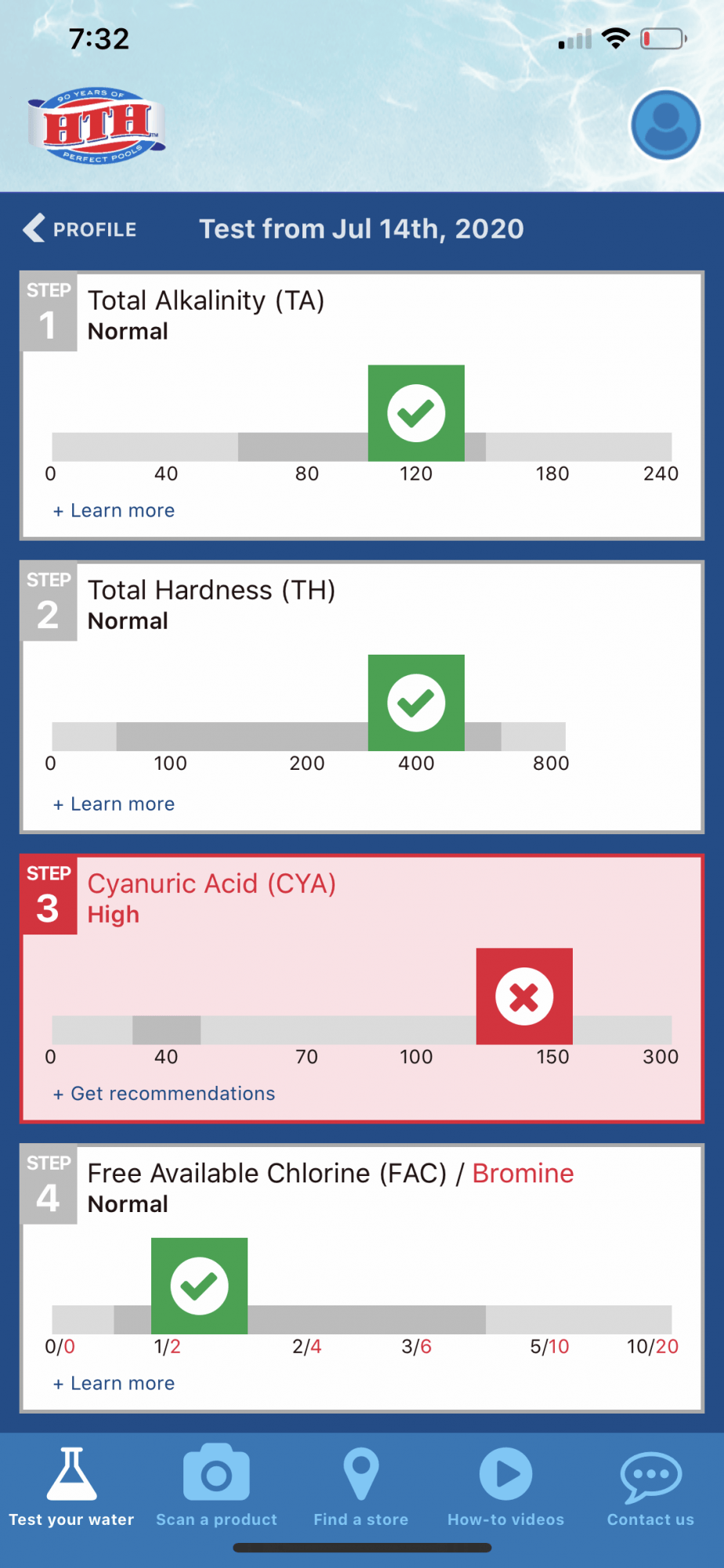Tap the HTH logo

[x=96, y=125]
